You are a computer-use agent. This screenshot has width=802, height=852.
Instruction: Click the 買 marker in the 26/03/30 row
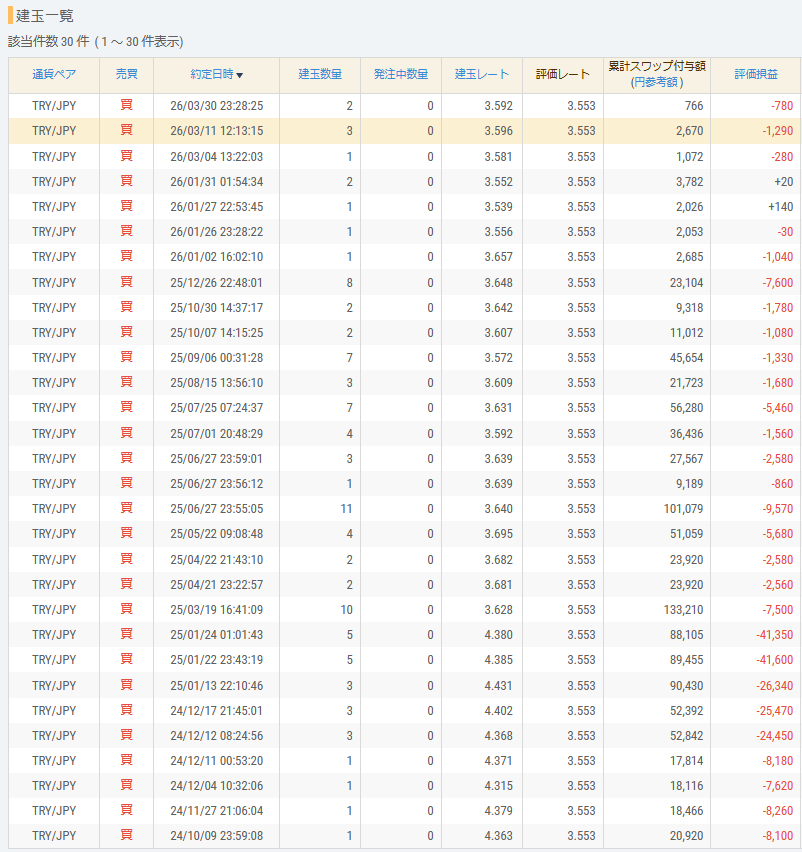coord(126,106)
